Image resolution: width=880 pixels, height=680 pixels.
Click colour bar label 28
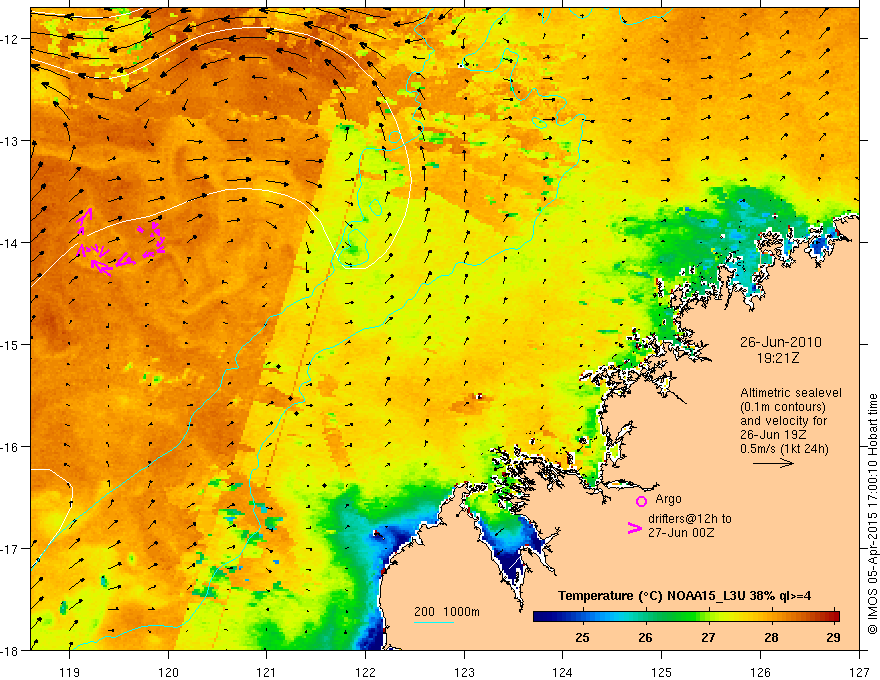(771, 637)
